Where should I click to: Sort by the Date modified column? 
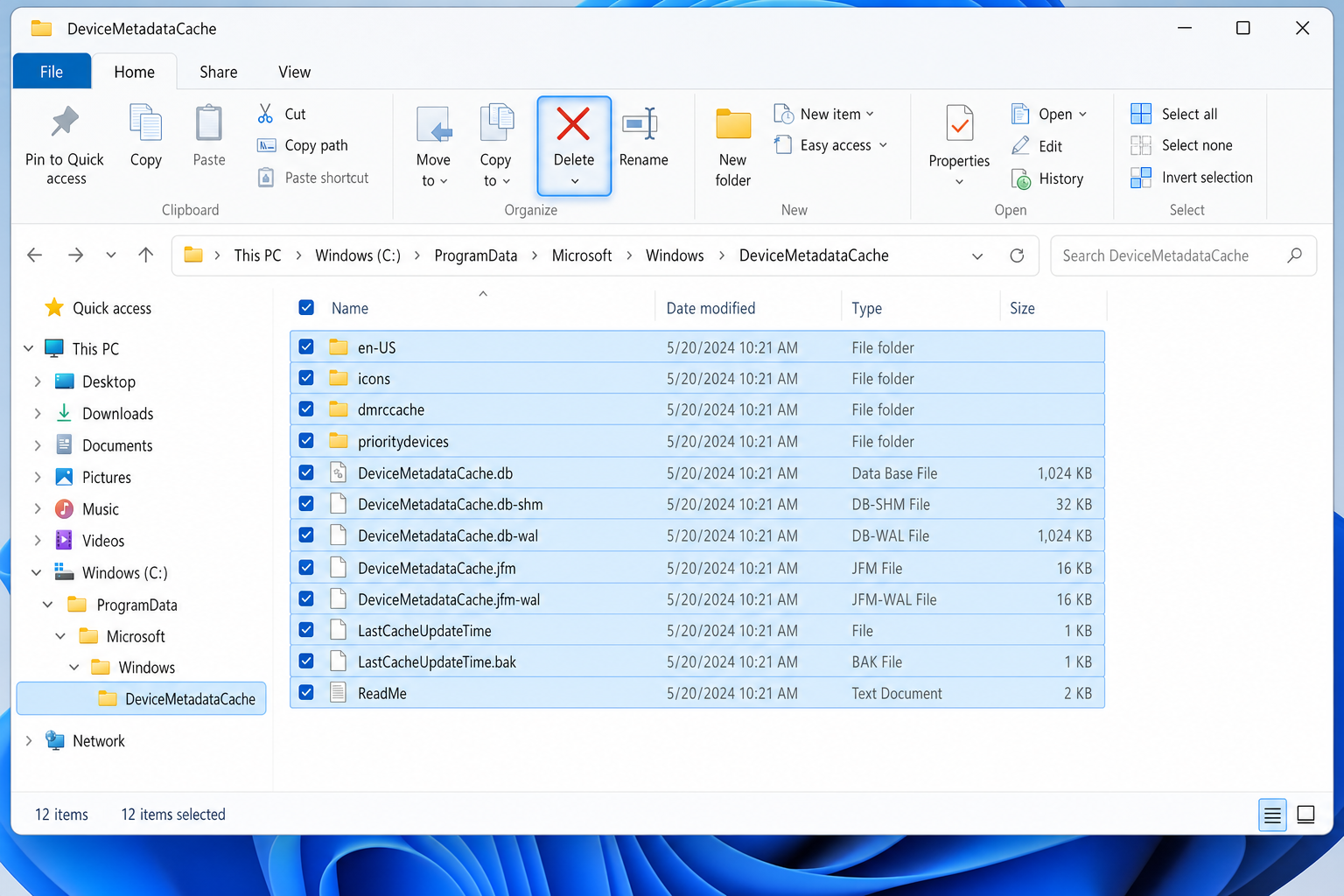pos(710,308)
